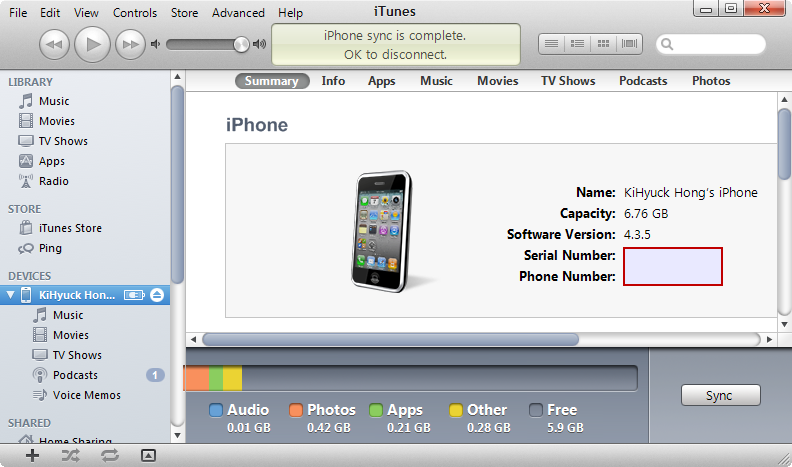Image resolution: width=792 pixels, height=467 pixels.
Task: Switch to the device Movies tab
Action: (498, 81)
